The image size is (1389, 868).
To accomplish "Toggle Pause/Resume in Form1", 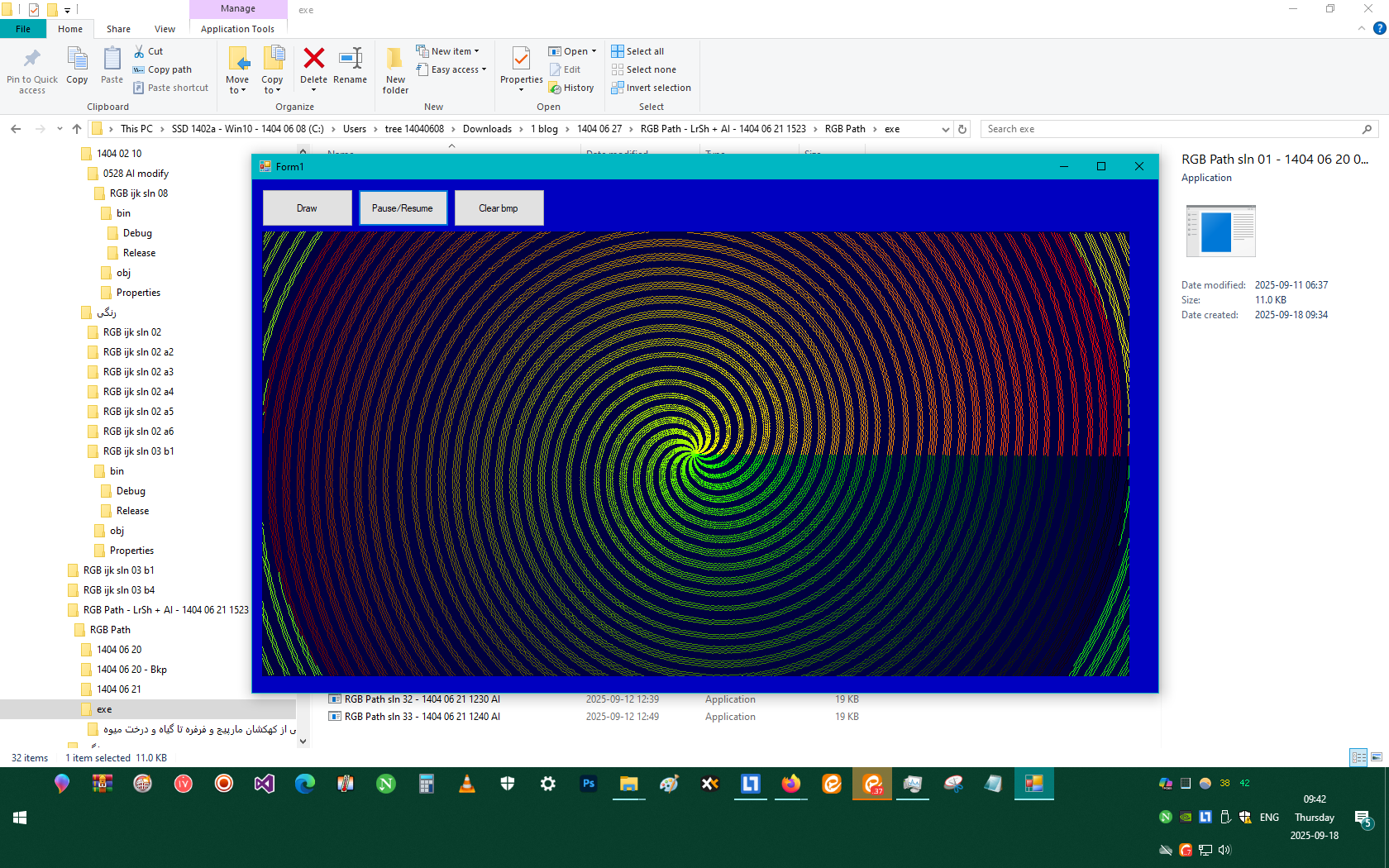I will click(403, 208).
